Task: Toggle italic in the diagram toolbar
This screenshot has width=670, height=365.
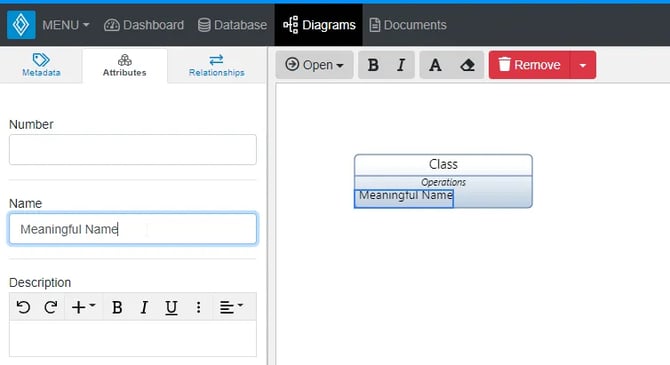Action: click(x=401, y=65)
